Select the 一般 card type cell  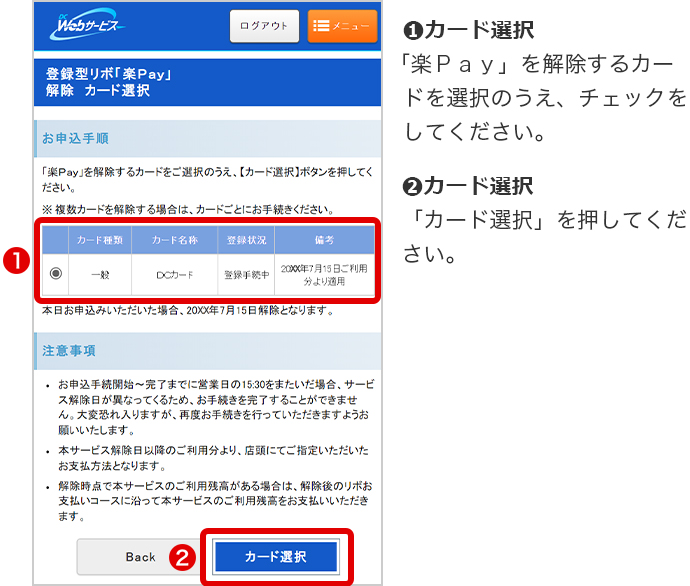(x=100, y=273)
